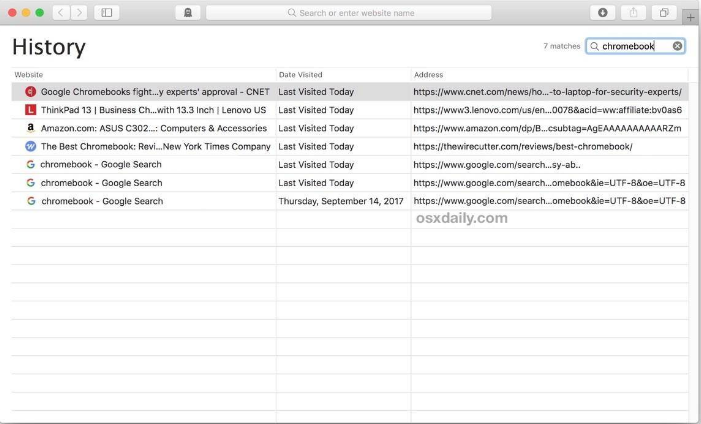Show all tabs overview
Image resolution: width=701 pixels, height=424 pixels.
click(663, 12)
